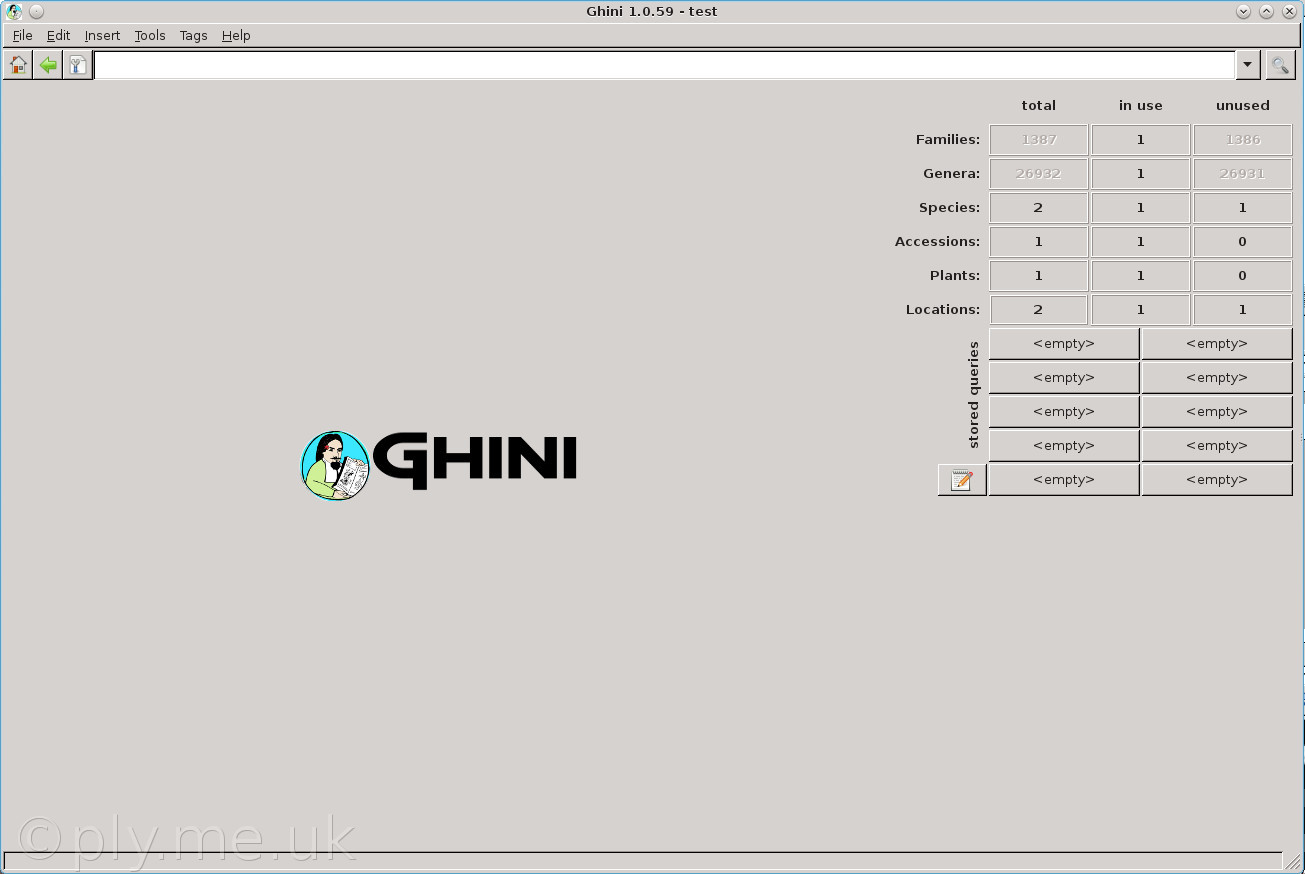Open the query builder toolbar icon

click(77, 66)
